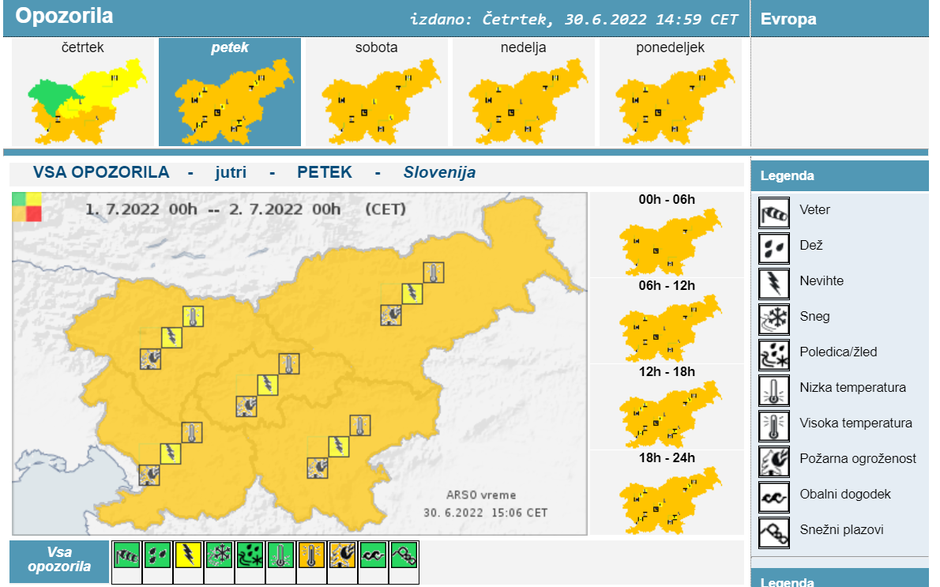Click the glaze ice filter in bottom bar

click(x=250, y=555)
